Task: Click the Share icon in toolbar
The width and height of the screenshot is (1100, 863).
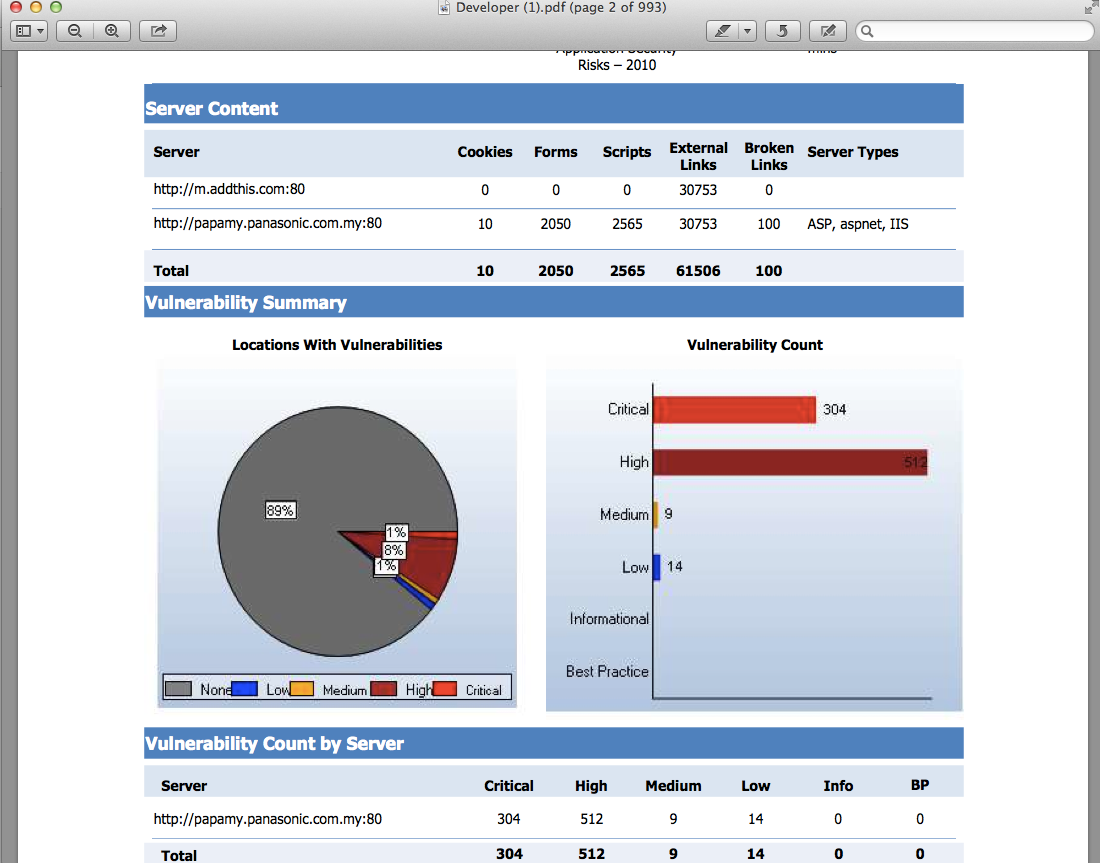Action: 158,31
